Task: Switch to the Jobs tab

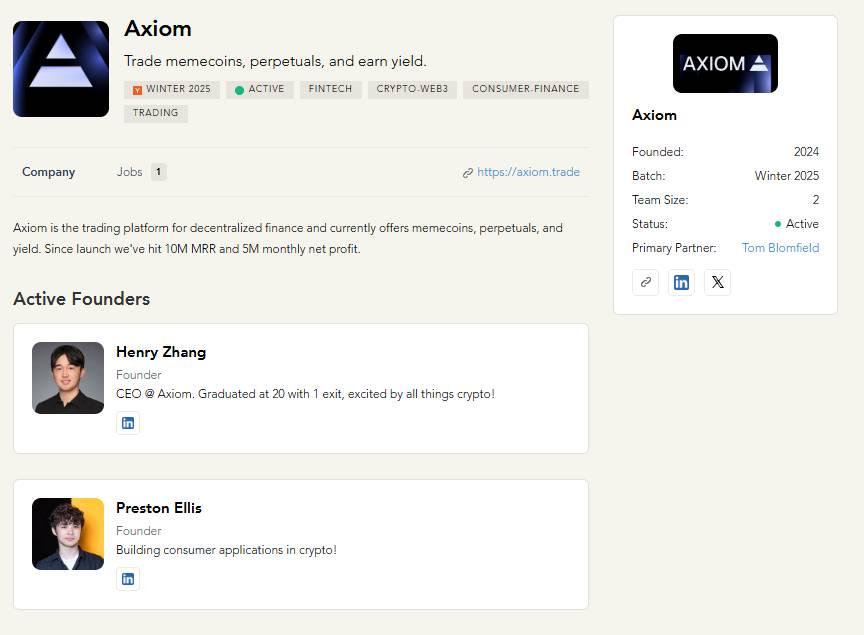Action: tap(129, 172)
